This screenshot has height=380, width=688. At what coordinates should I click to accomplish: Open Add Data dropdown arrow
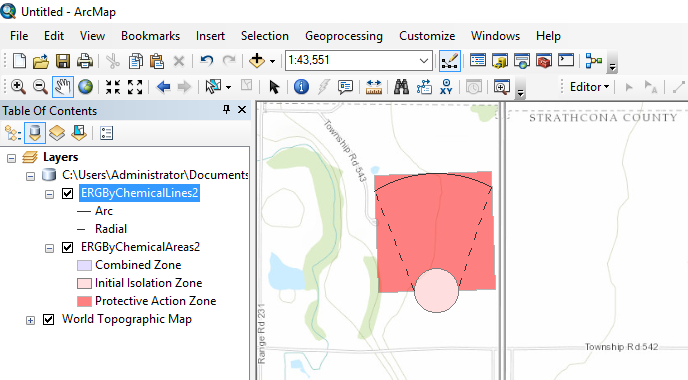pyautogui.click(x=272, y=61)
